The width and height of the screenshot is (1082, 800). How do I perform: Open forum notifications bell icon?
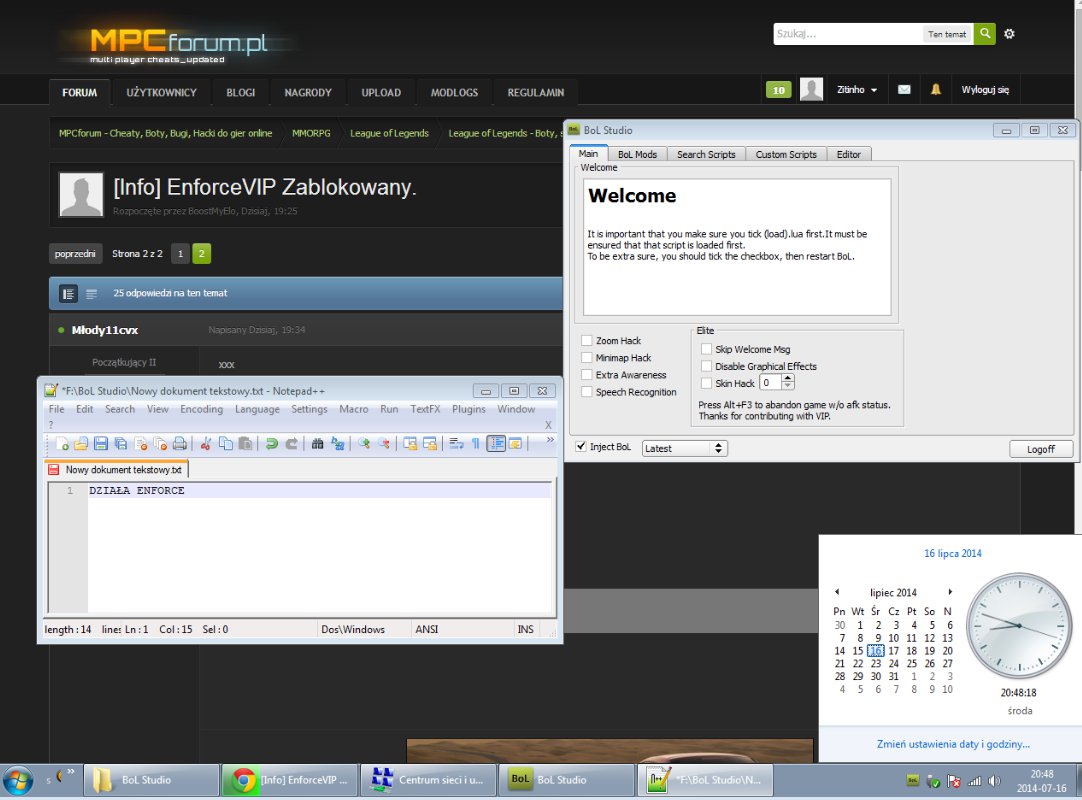coord(936,89)
